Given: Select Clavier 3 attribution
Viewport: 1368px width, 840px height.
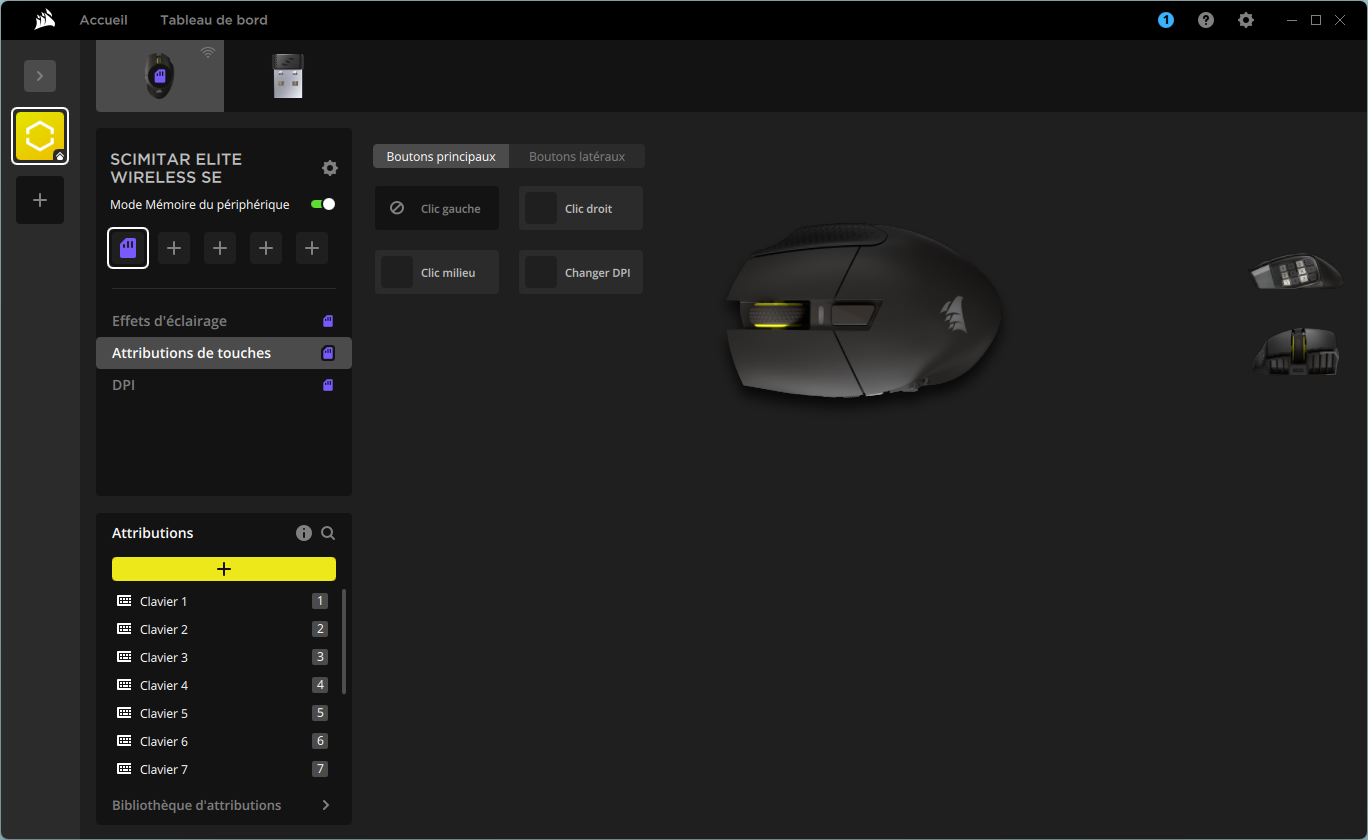Looking at the screenshot, I should pos(222,657).
